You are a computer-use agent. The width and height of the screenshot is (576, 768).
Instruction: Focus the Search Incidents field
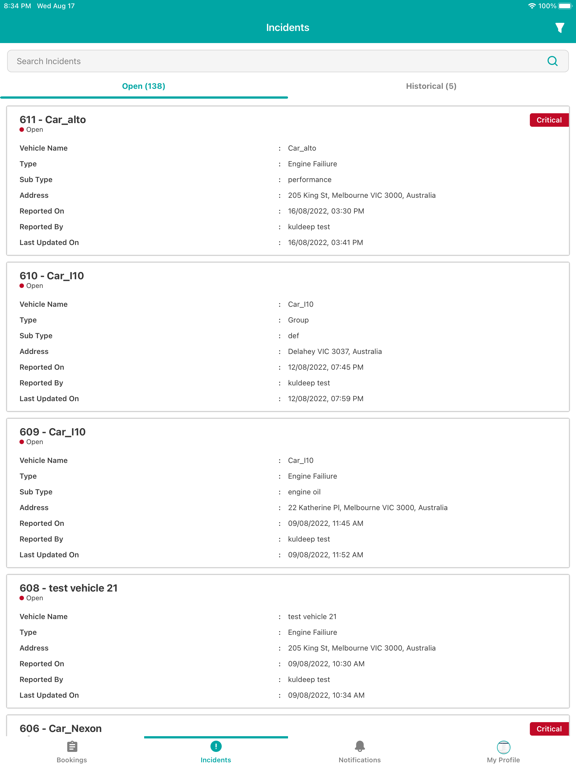coord(288,61)
